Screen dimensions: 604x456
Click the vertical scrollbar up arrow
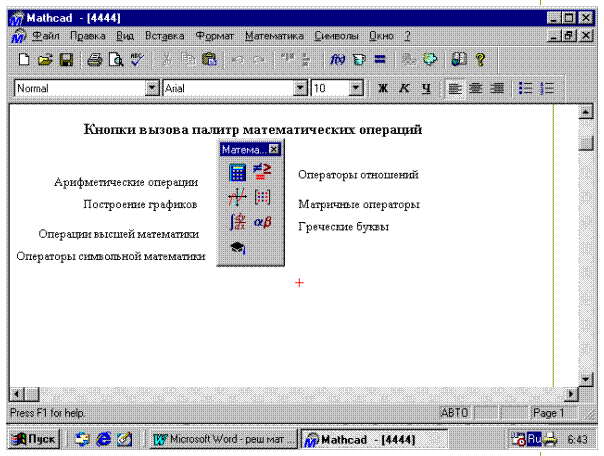tap(586, 112)
